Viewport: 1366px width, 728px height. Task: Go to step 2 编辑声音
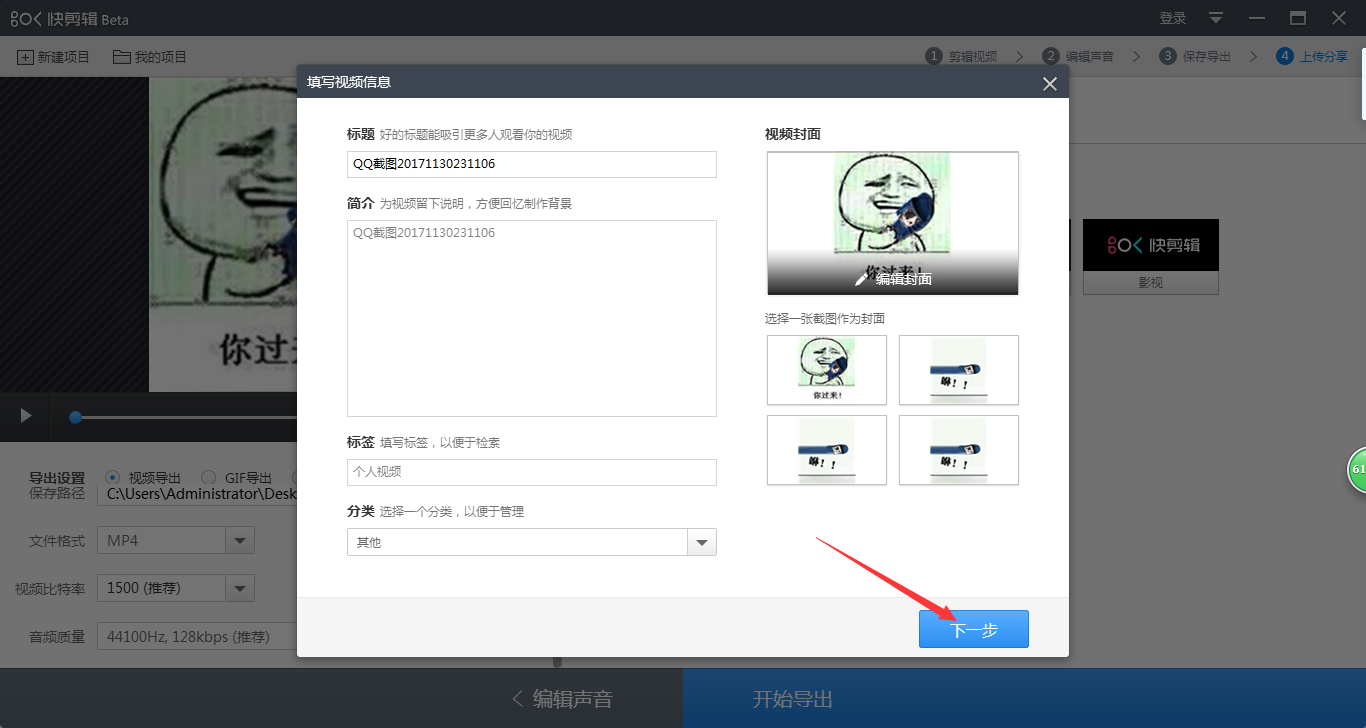point(1078,56)
